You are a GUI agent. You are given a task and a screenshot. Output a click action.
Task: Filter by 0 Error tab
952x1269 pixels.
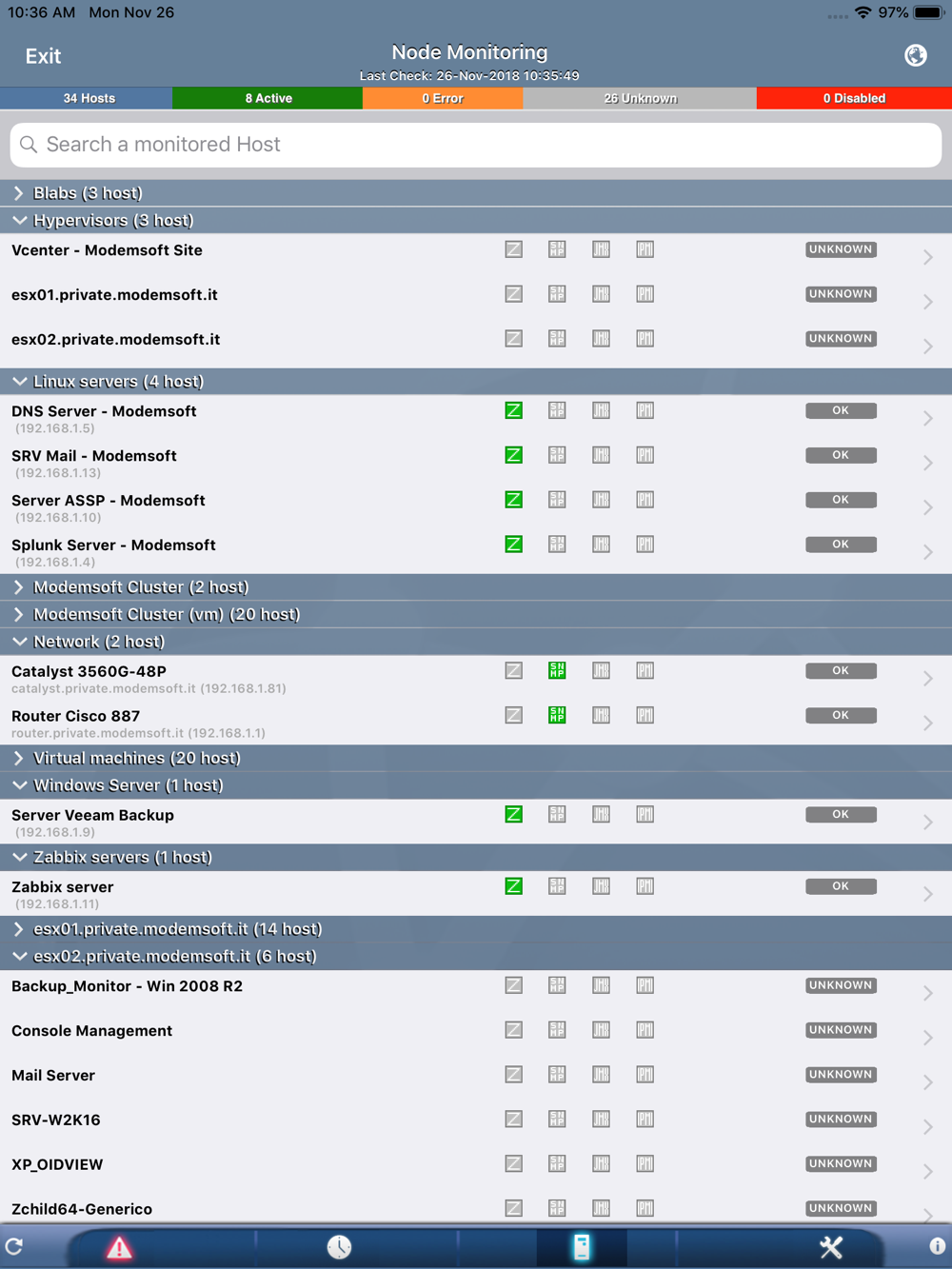(443, 98)
